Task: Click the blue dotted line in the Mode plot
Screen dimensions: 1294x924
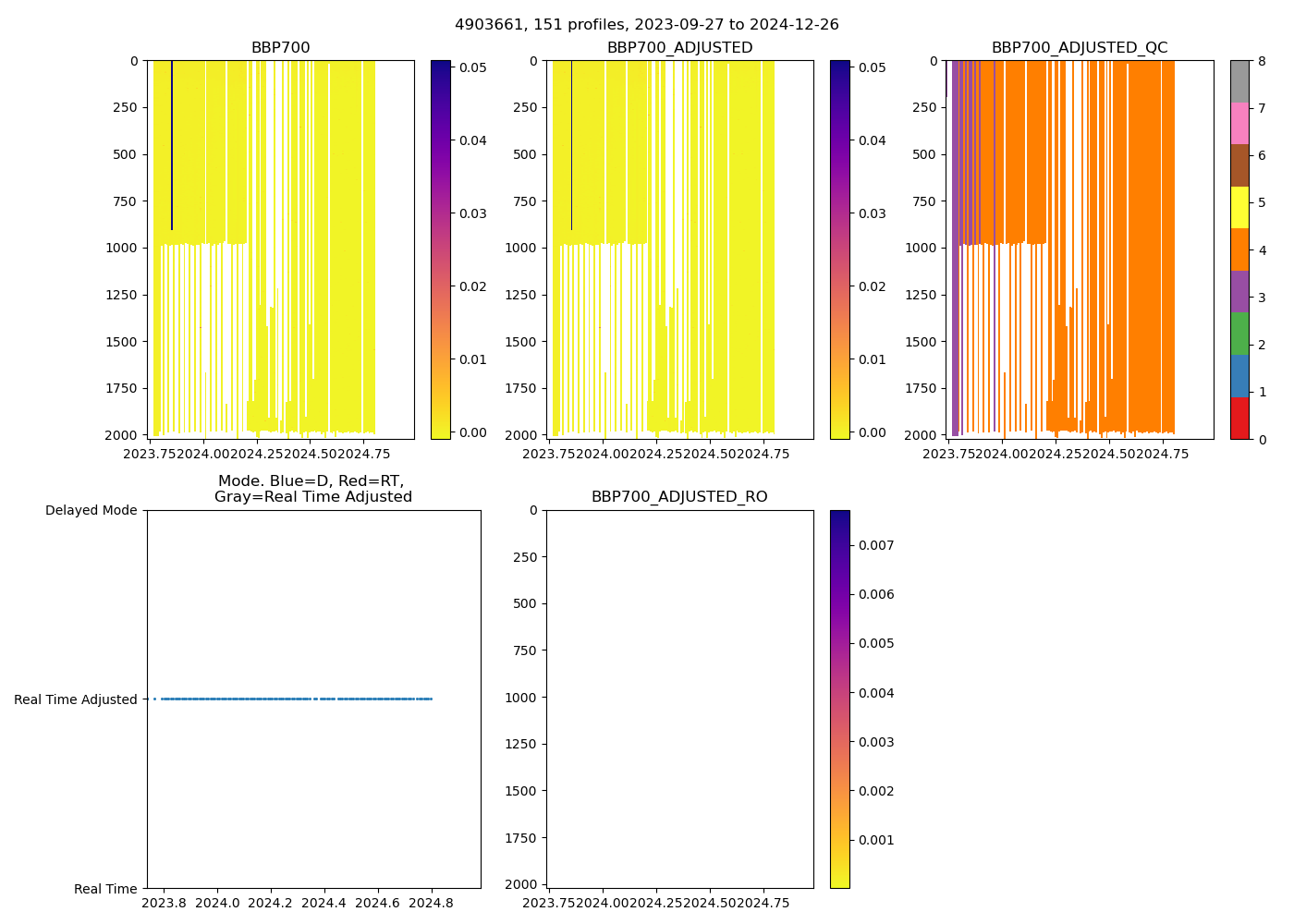Action: point(277,699)
